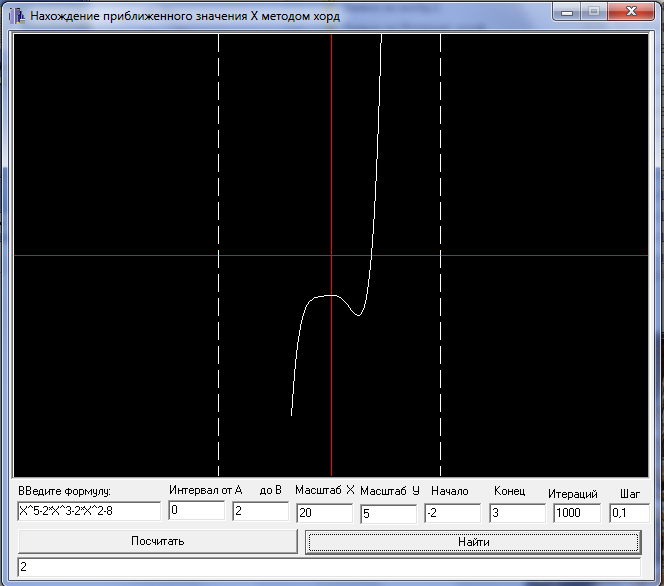
Task: Click the label 'Итераций'
Action: (573, 494)
